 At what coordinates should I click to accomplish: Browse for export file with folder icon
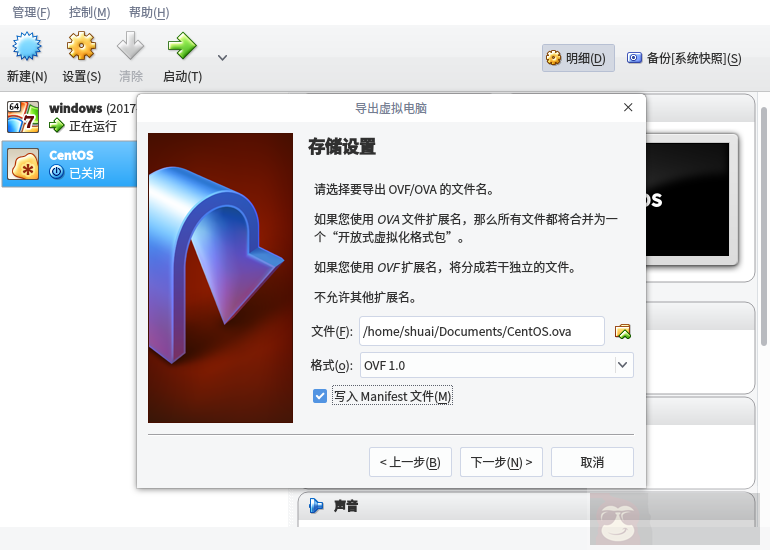[x=623, y=331]
